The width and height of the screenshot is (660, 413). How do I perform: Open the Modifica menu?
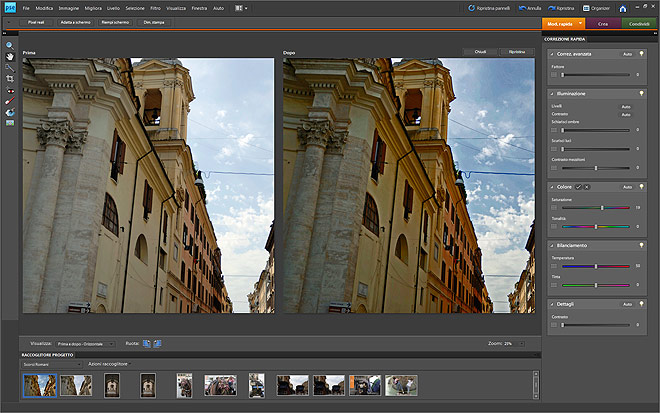[44, 8]
